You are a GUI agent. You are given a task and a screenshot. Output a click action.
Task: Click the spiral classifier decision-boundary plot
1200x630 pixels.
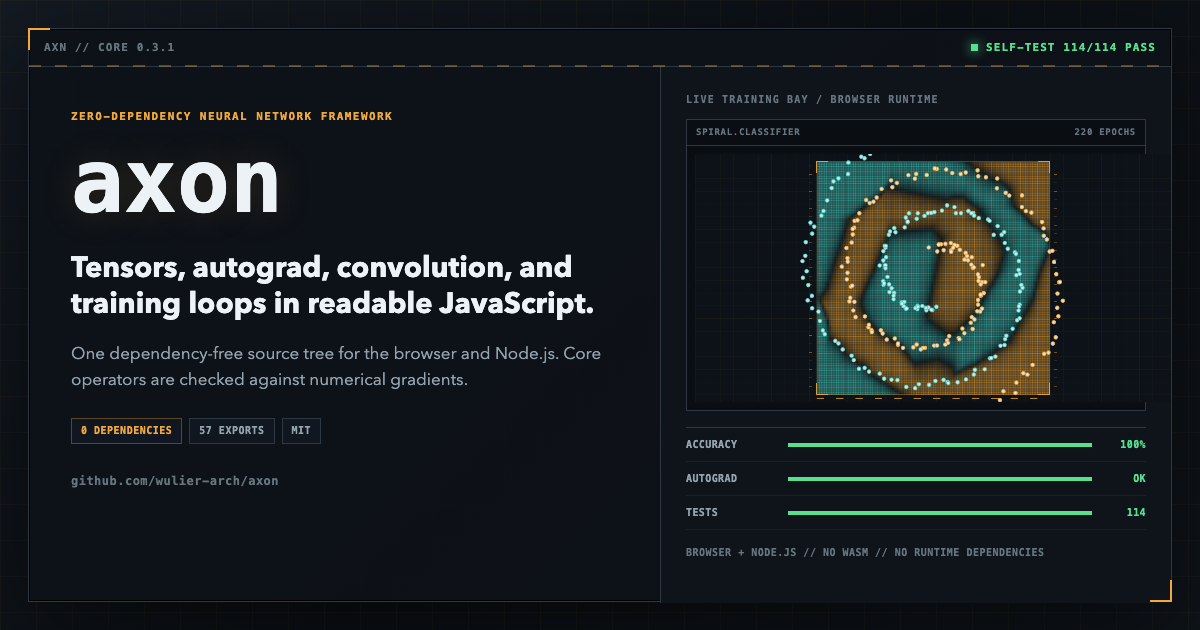coord(933,278)
